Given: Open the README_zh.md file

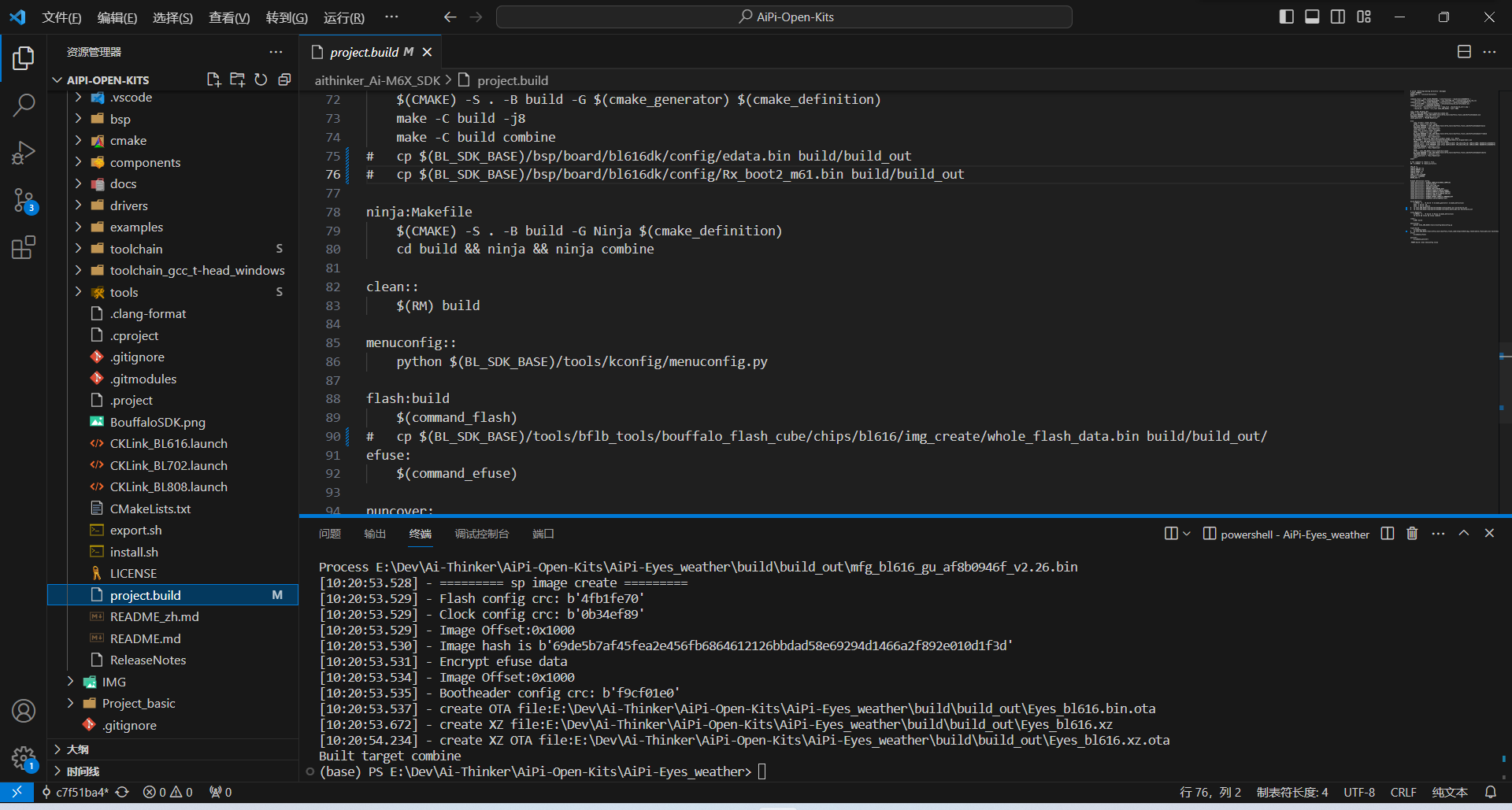Looking at the screenshot, I should coord(154,617).
